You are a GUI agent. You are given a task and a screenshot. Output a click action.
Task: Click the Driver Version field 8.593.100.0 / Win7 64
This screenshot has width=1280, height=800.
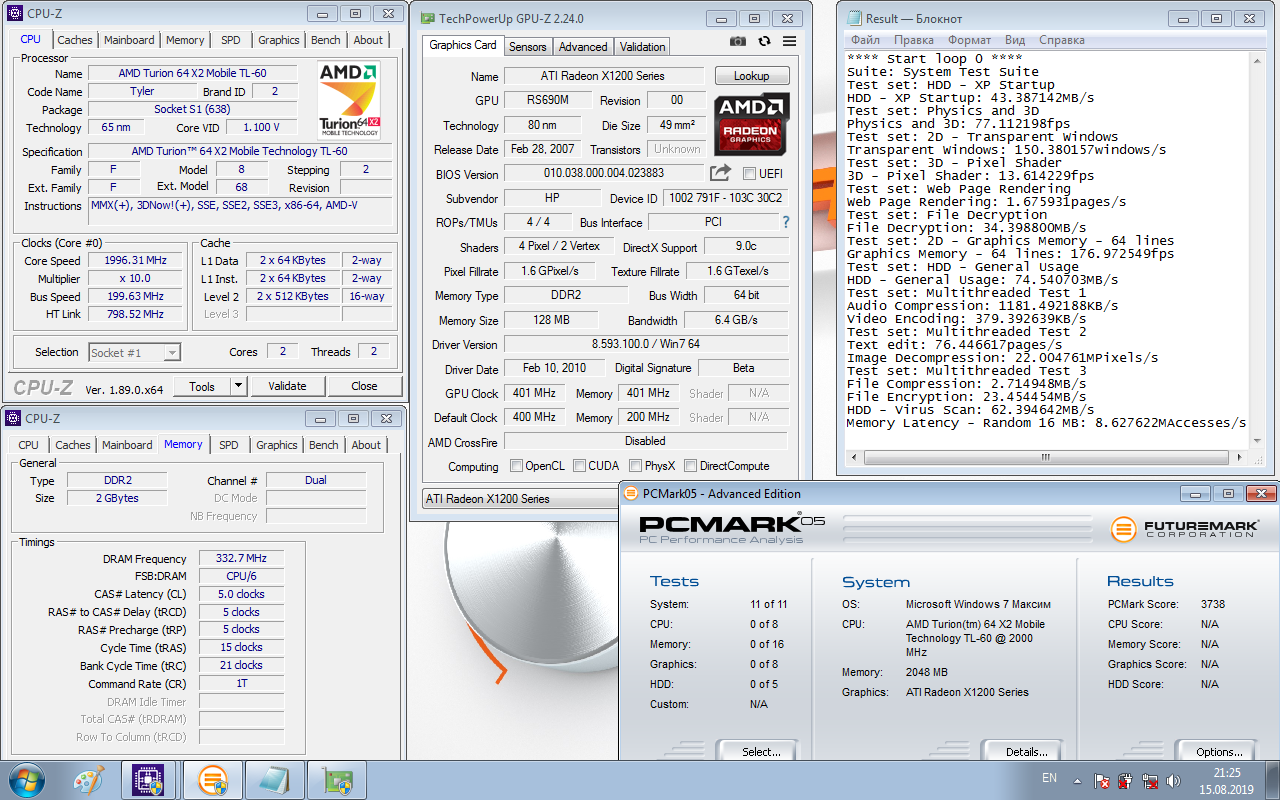click(645, 344)
